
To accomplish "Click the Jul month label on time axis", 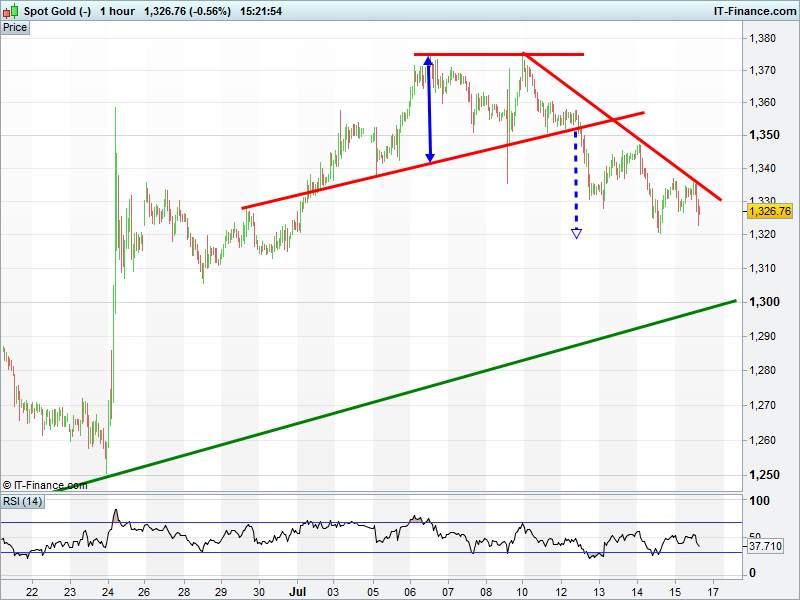I will 297,592.
